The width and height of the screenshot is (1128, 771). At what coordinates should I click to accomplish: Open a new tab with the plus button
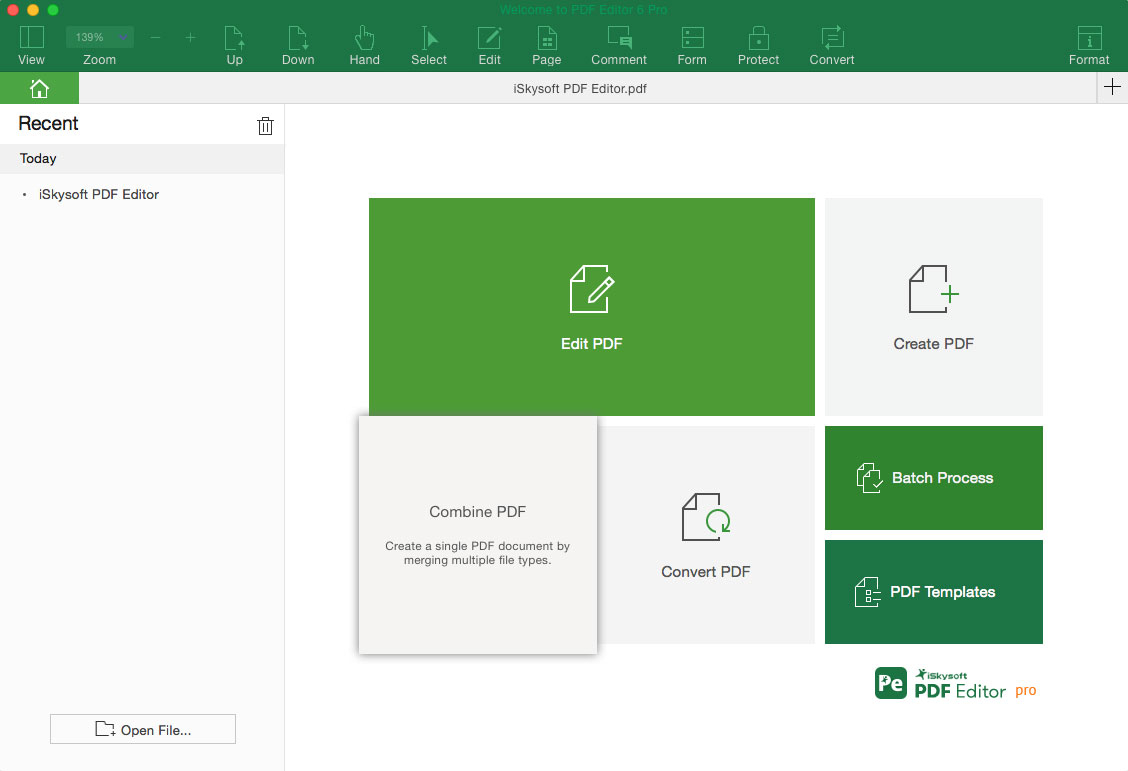click(x=1112, y=87)
